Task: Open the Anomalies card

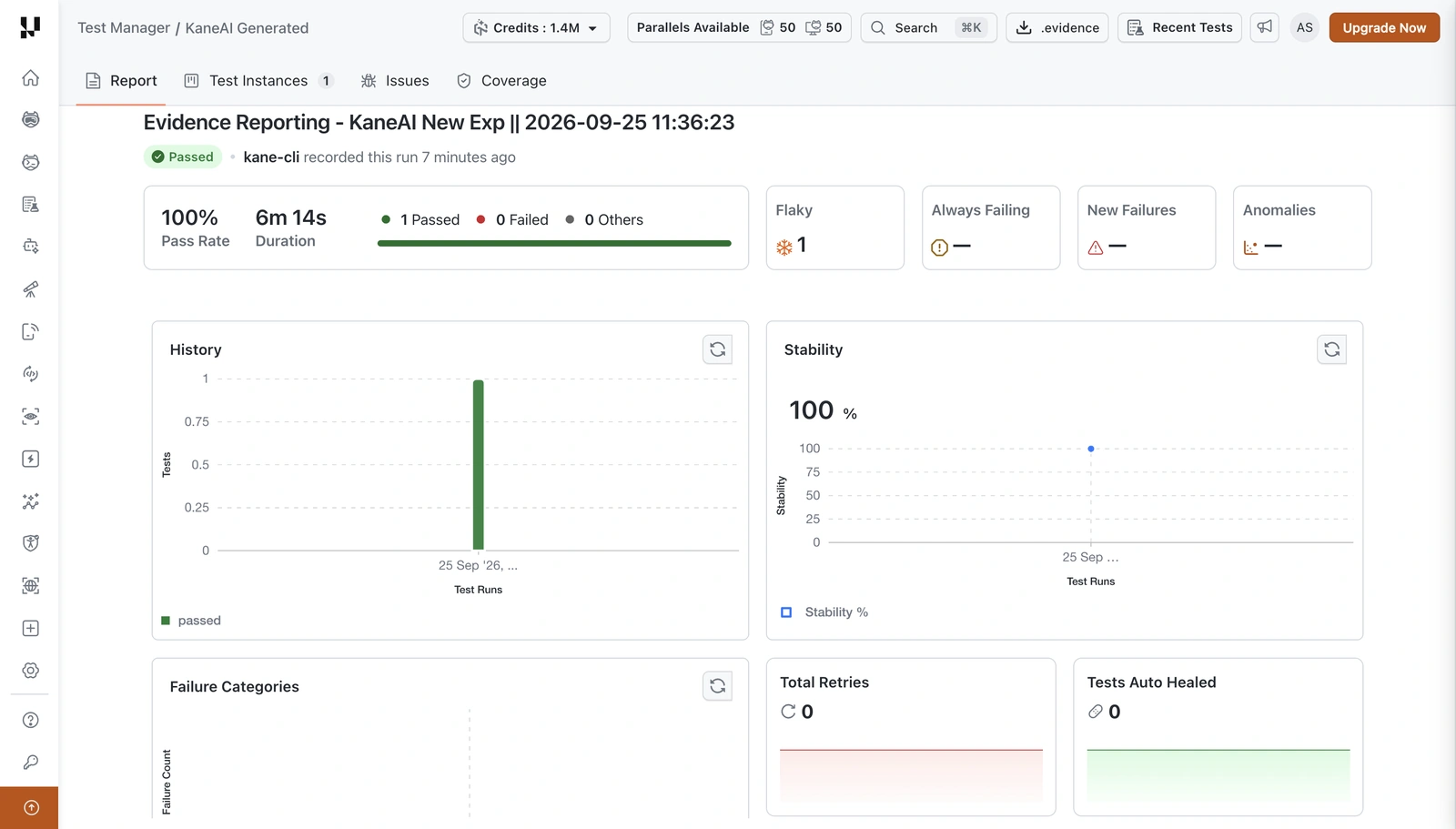Action: coord(1302,227)
